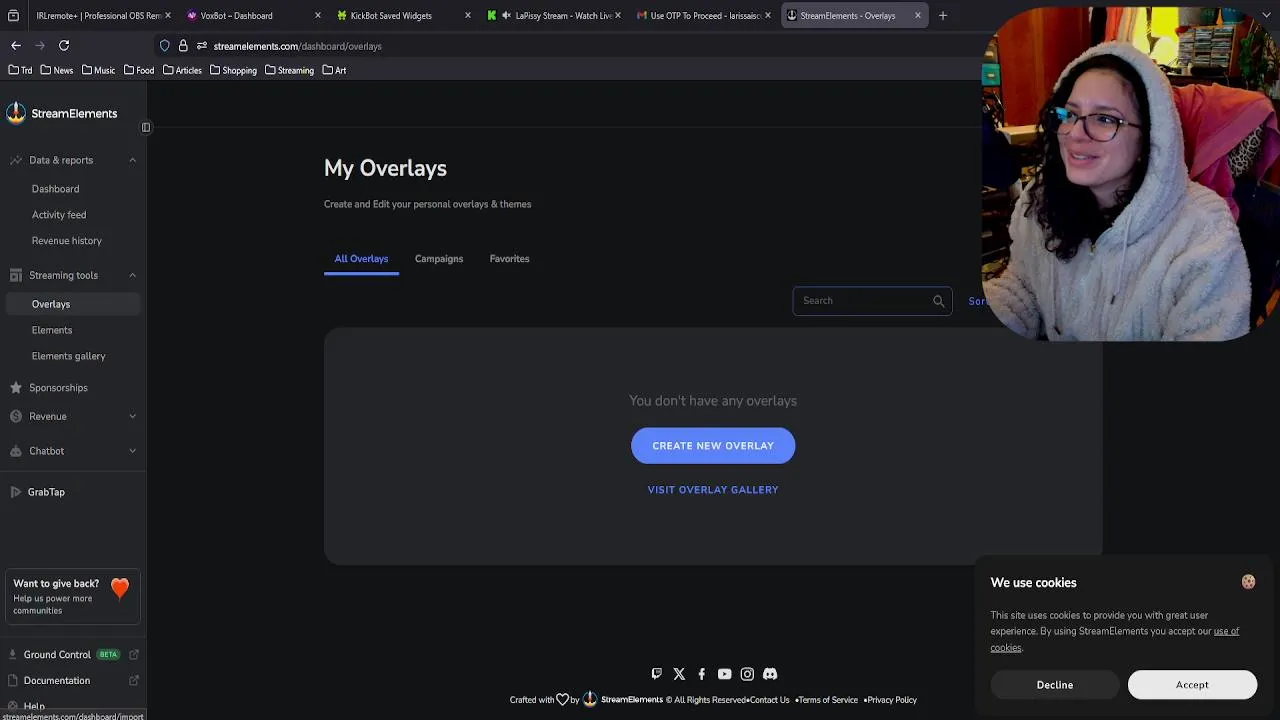Switch to the Favorites tab
Screen dimensions: 1280x720
(509, 259)
